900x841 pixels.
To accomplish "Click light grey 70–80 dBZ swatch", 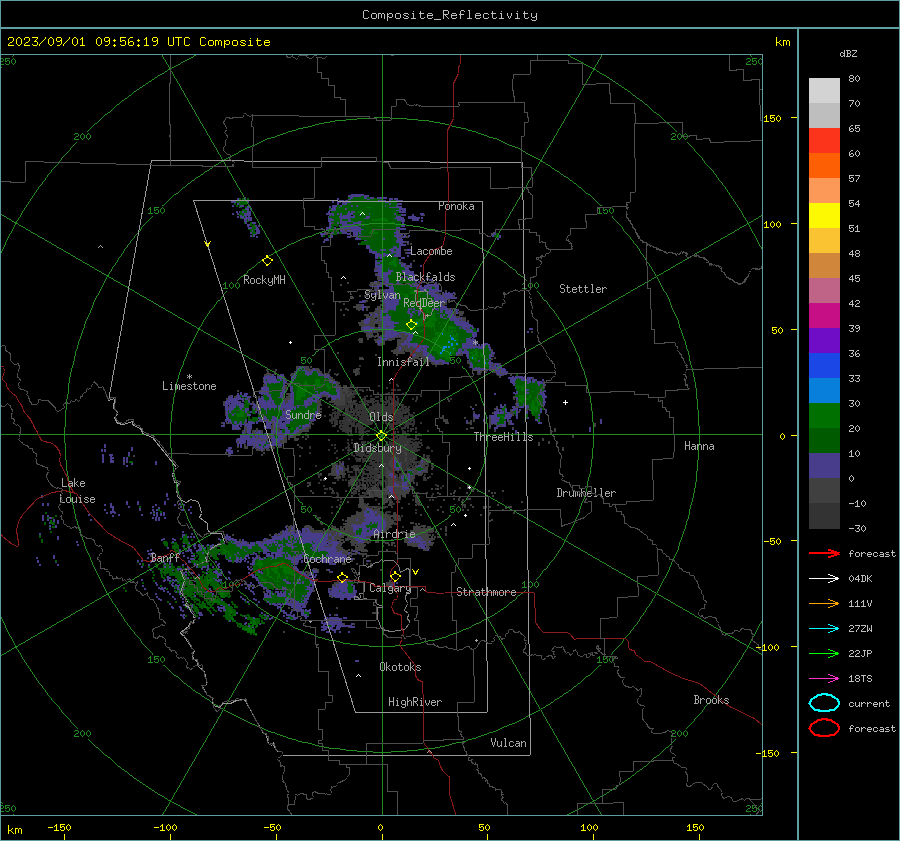I will click(824, 91).
